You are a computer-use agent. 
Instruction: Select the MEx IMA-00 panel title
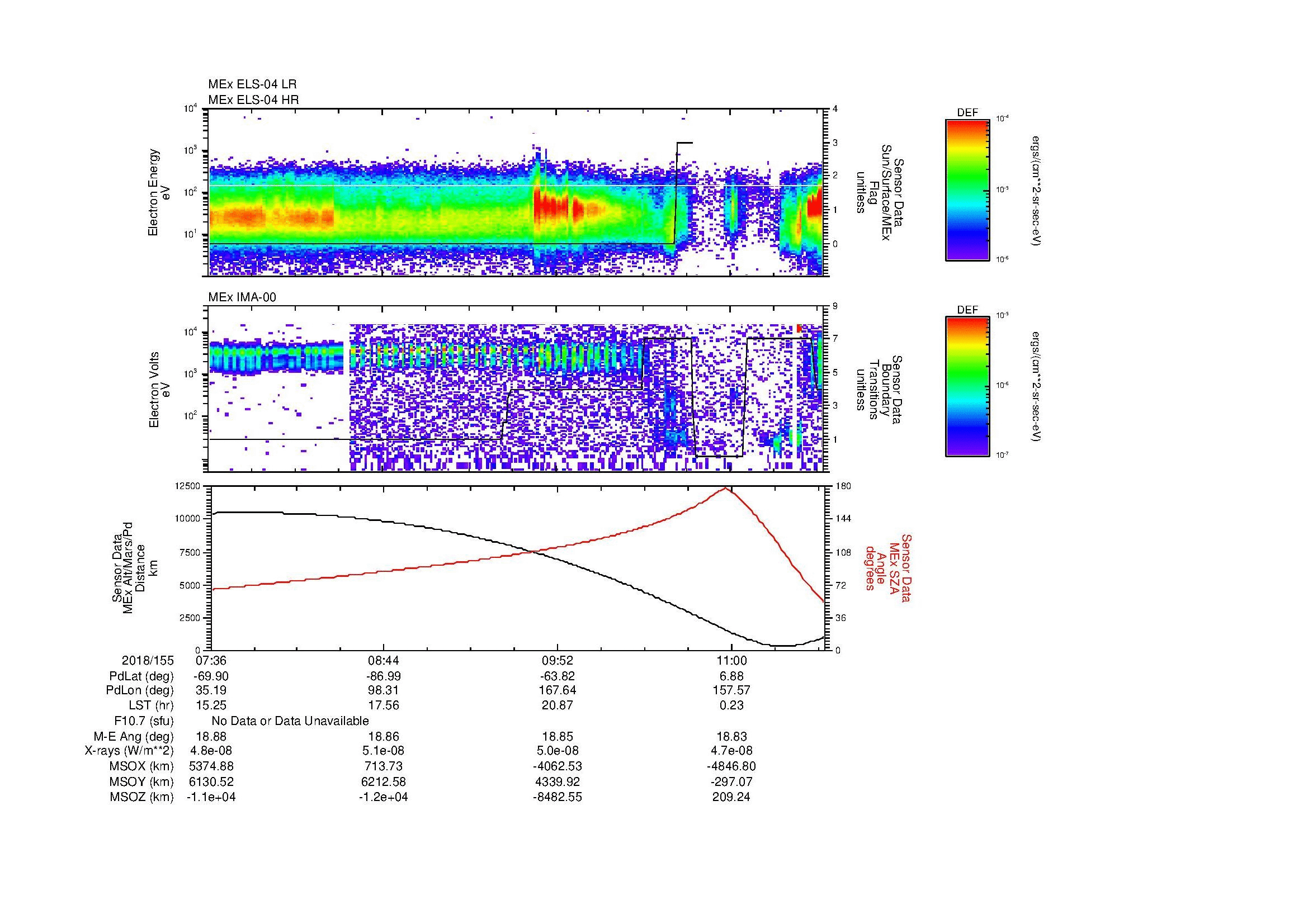coord(242,297)
